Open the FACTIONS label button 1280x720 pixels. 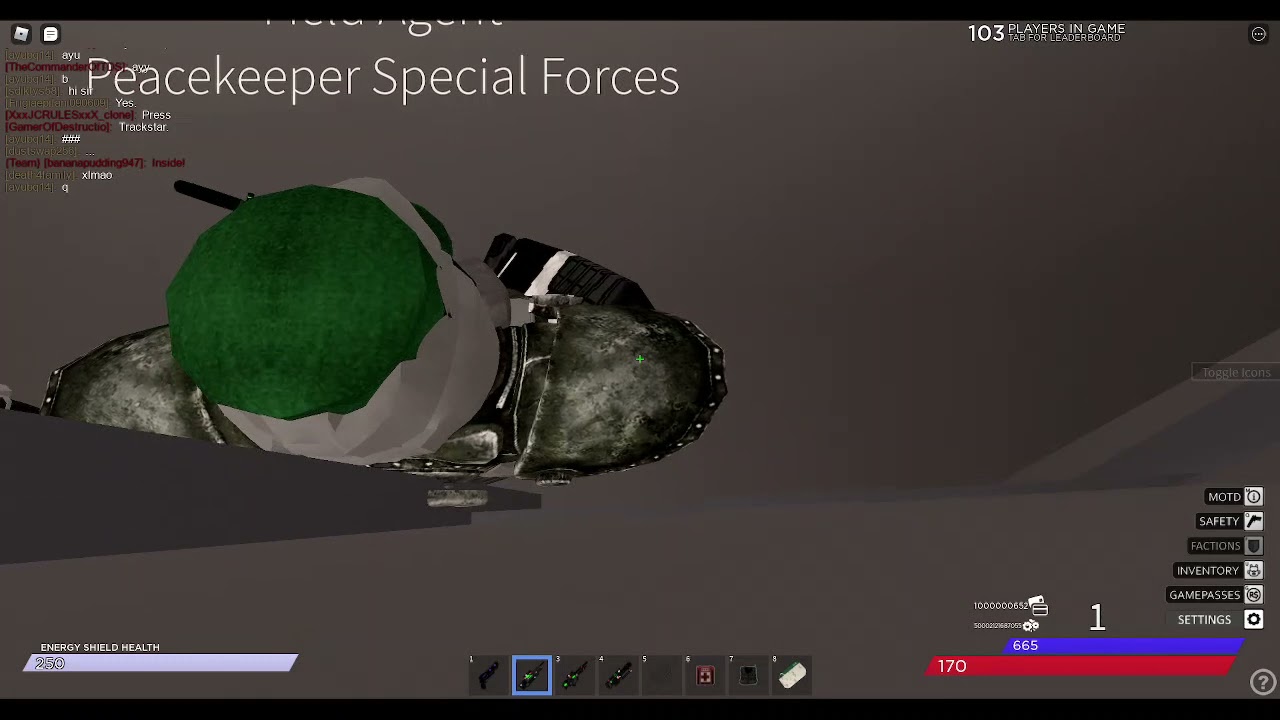pos(1215,546)
